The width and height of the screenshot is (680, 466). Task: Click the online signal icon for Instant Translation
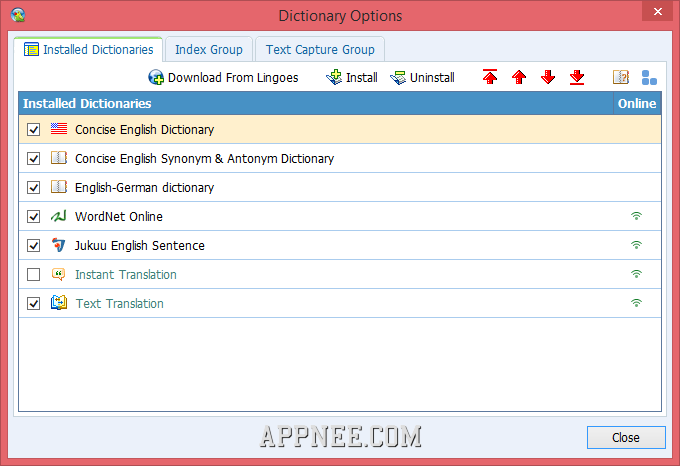click(636, 274)
